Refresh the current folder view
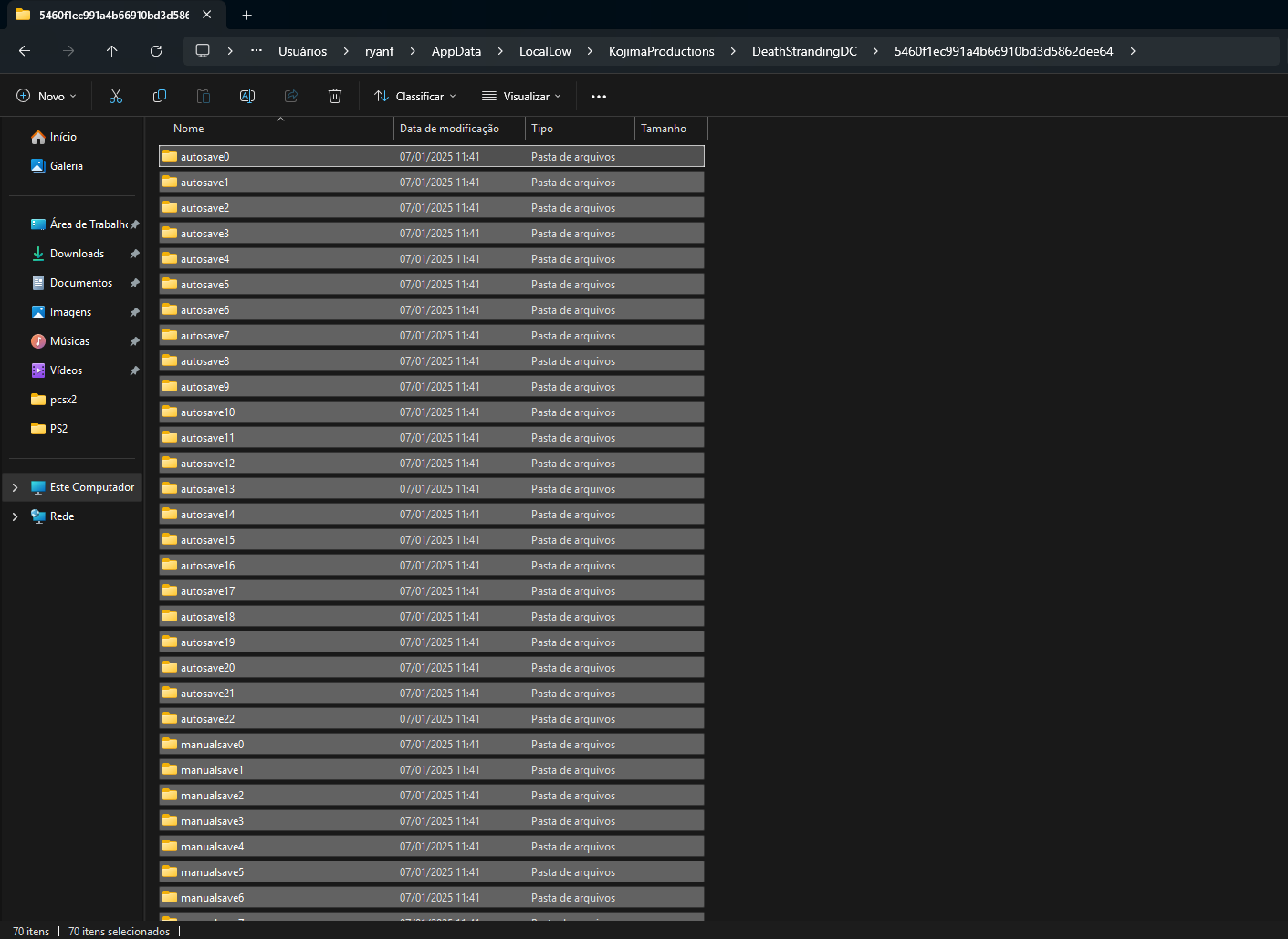Image resolution: width=1288 pixels, height=939 pixels. click(156, 51)
